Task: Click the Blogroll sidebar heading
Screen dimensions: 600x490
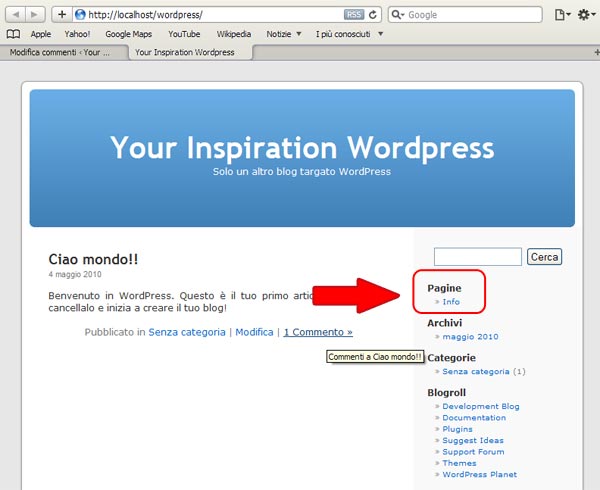Action: [447, 392]
